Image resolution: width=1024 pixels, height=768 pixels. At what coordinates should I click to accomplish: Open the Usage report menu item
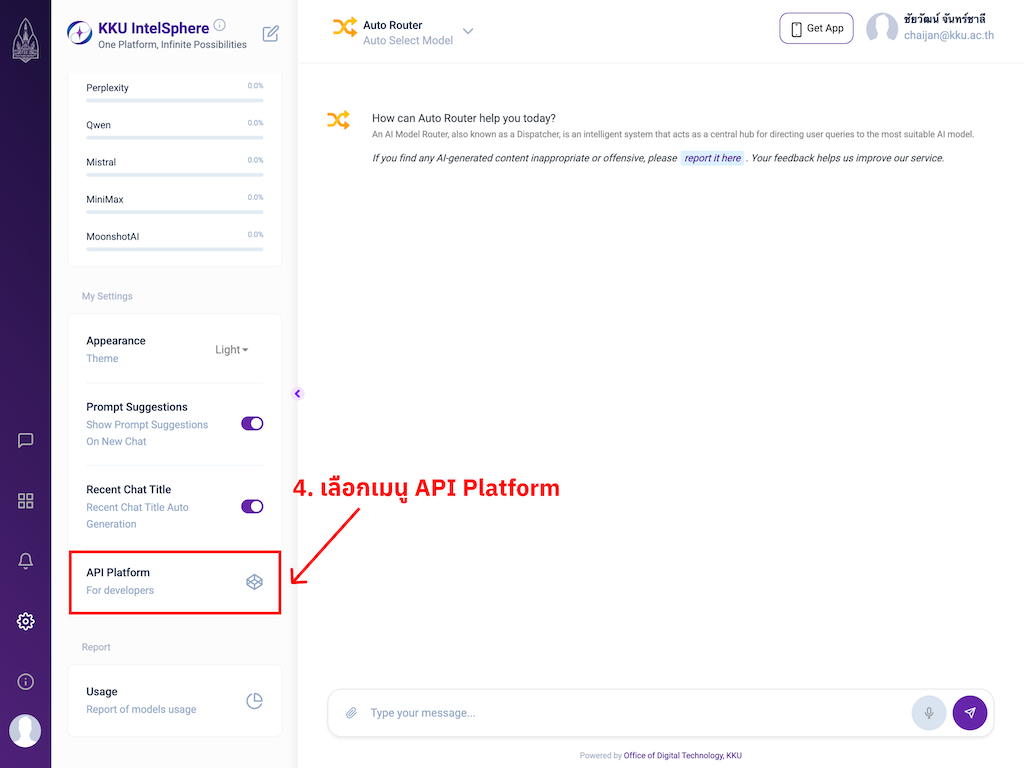(x=175, y=701)
